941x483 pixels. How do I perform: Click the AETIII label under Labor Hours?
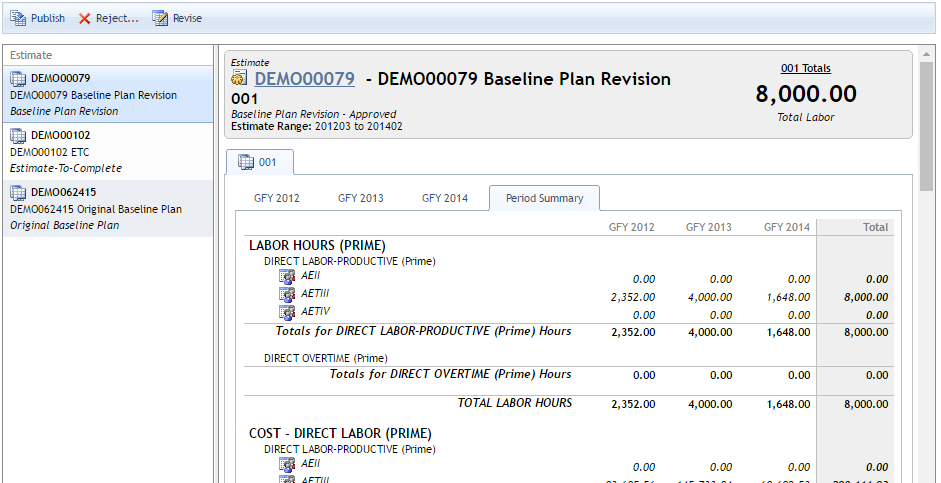coord(315,293)
